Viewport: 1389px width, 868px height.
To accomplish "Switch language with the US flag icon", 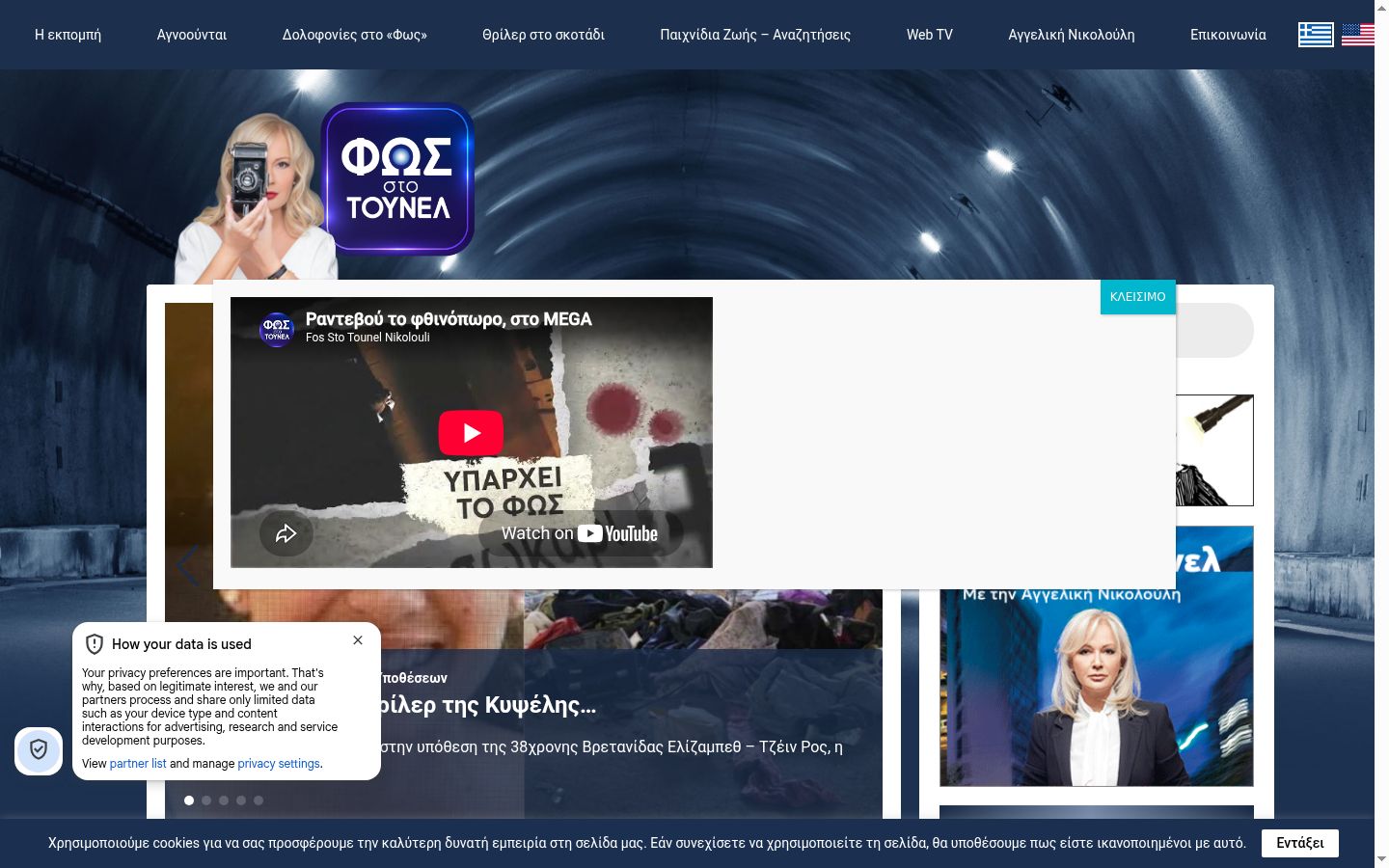I will click(1358, 35).
